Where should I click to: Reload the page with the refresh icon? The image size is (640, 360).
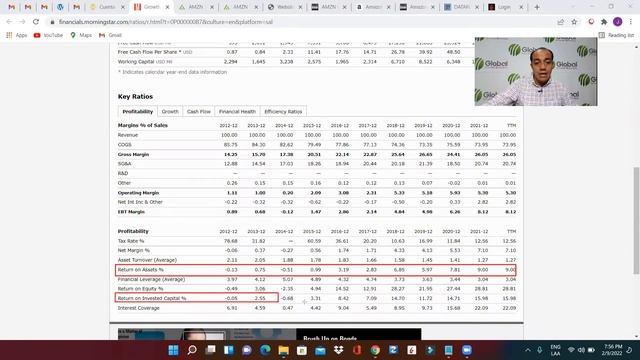pos(36,22)
